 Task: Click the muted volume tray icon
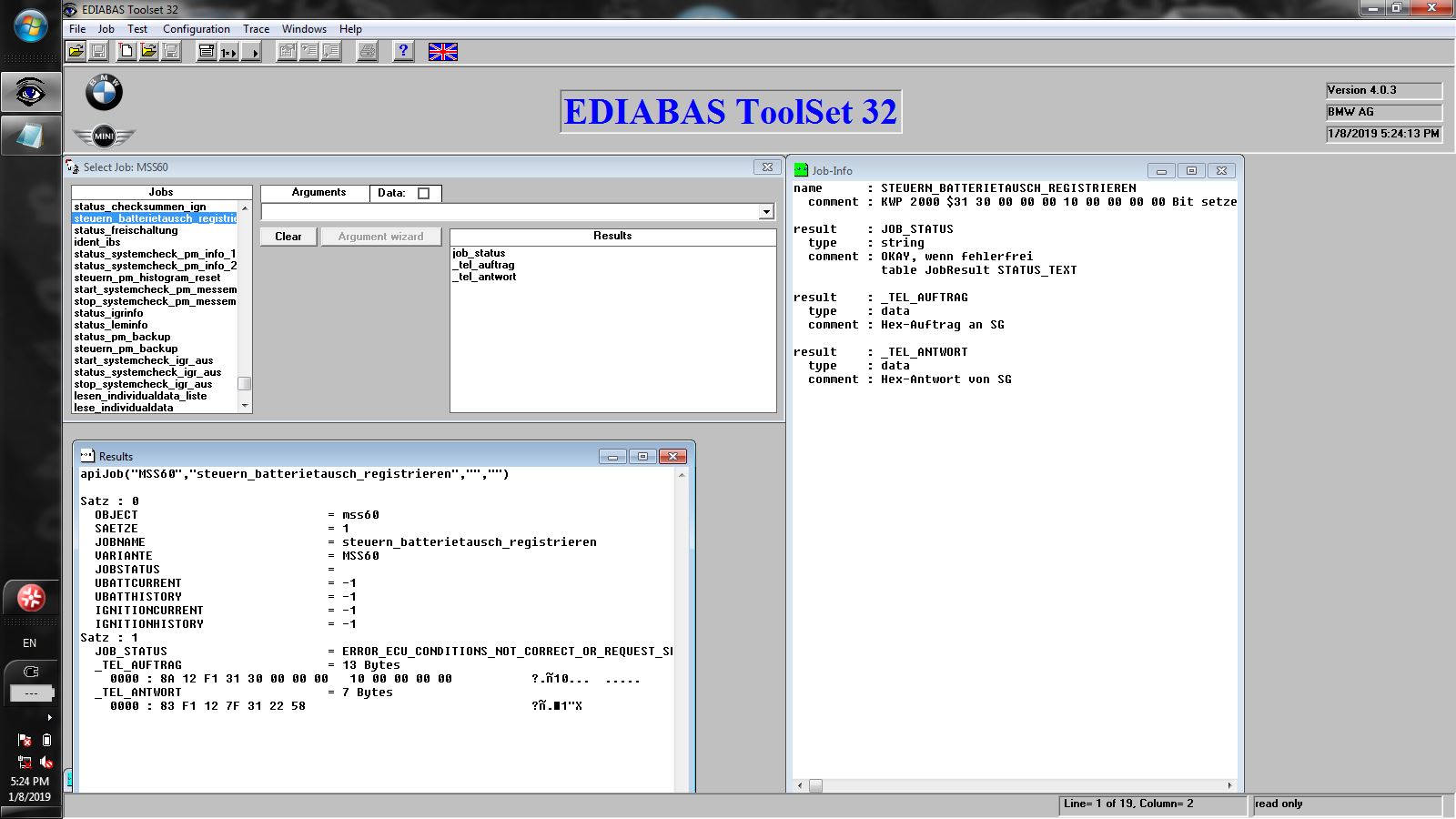46,763
